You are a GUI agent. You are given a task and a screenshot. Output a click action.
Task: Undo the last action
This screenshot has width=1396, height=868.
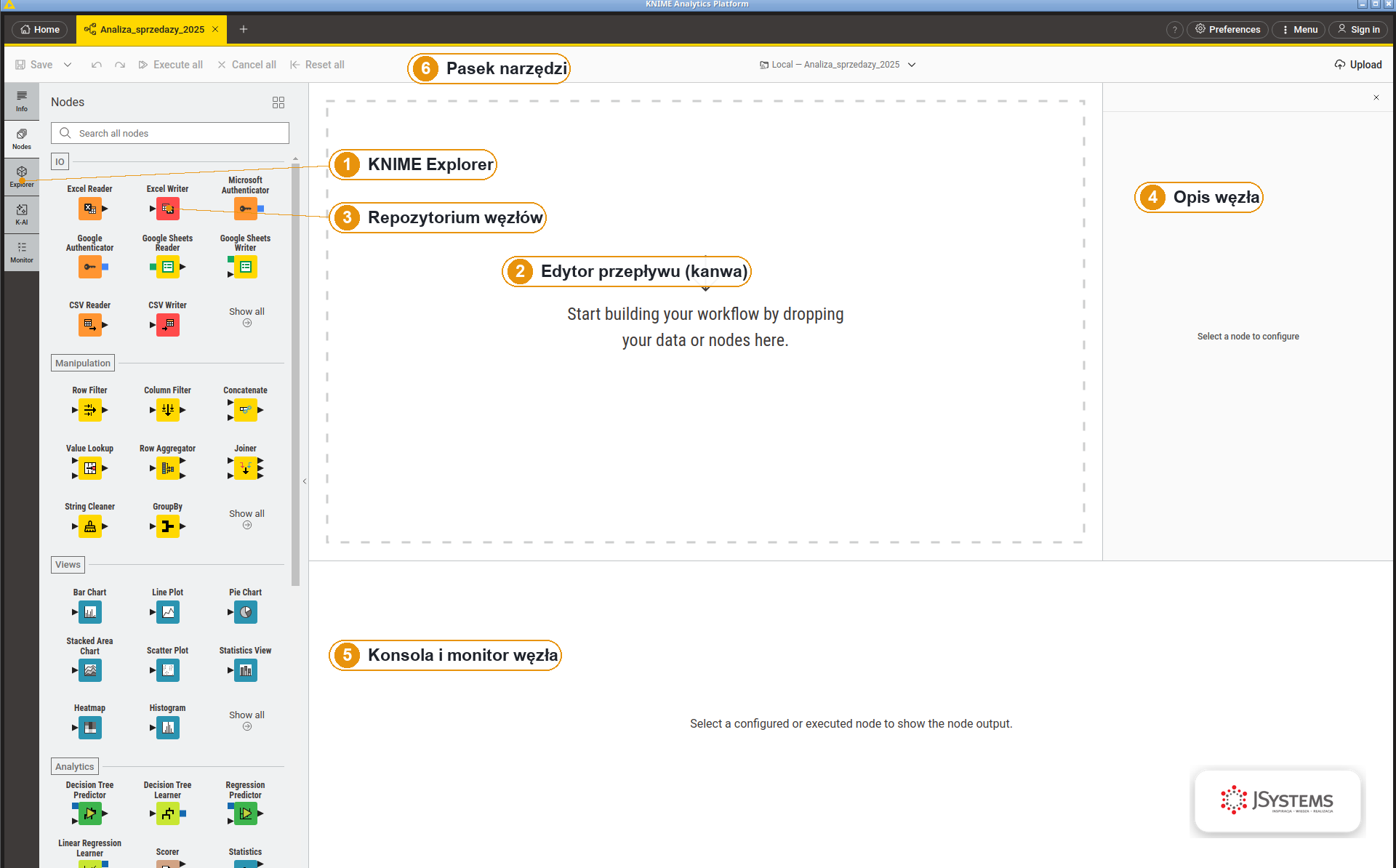click(x=97, y=65)
